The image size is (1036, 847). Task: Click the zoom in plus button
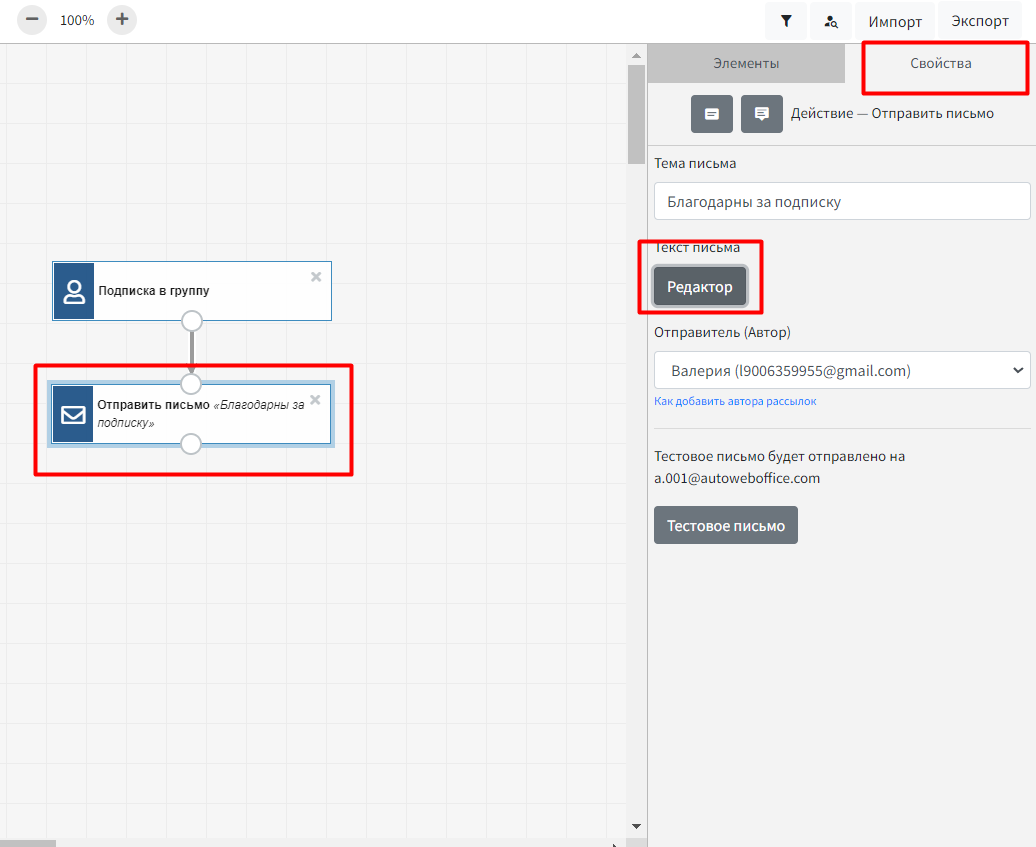click(x=122, y=20)
